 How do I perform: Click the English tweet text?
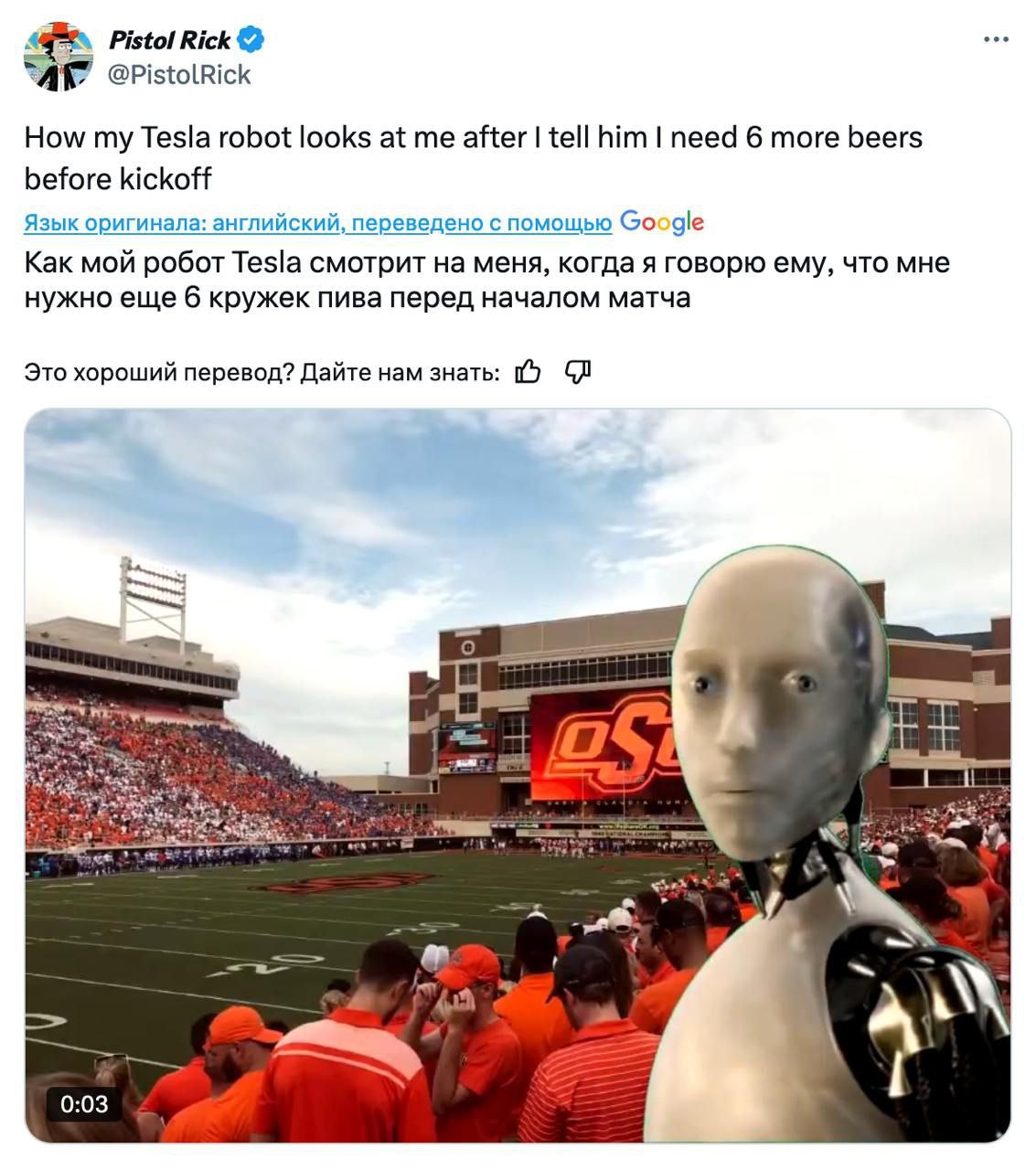(474, 157)
